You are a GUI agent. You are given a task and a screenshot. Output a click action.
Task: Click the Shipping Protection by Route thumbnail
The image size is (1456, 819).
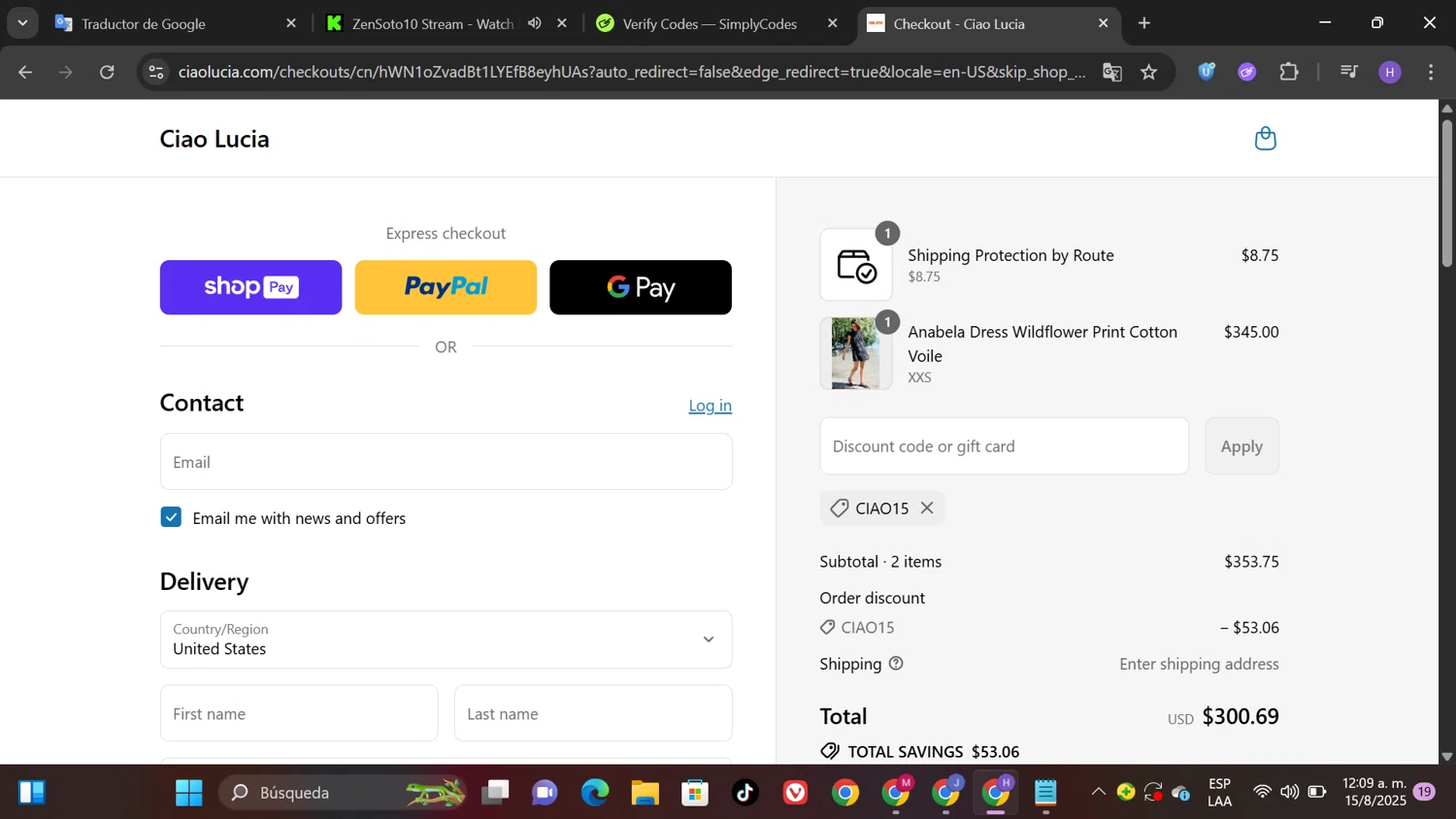pos(855,265)
